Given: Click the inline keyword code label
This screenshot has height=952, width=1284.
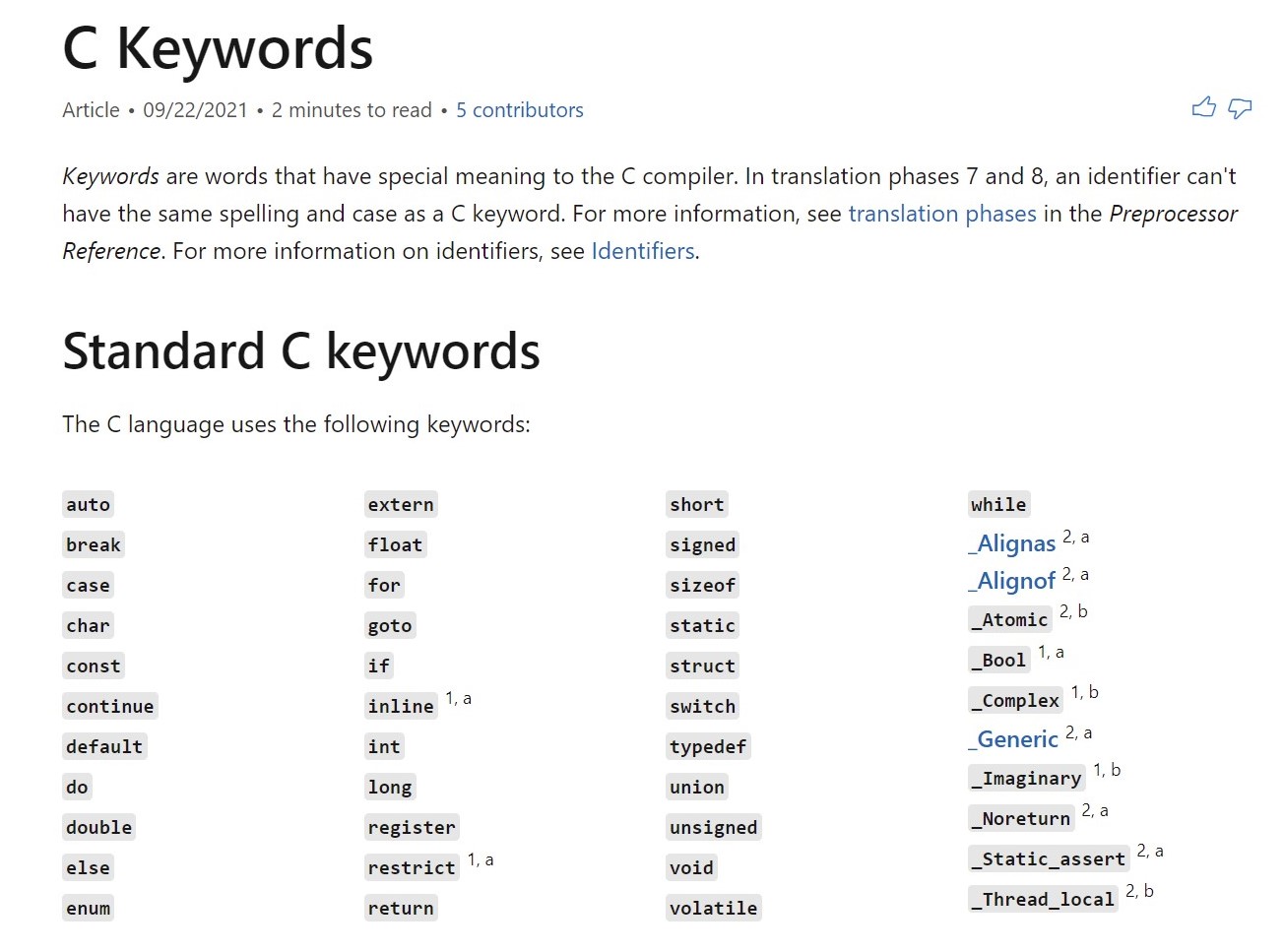Looking at the screenshot, I should (400, 706).
